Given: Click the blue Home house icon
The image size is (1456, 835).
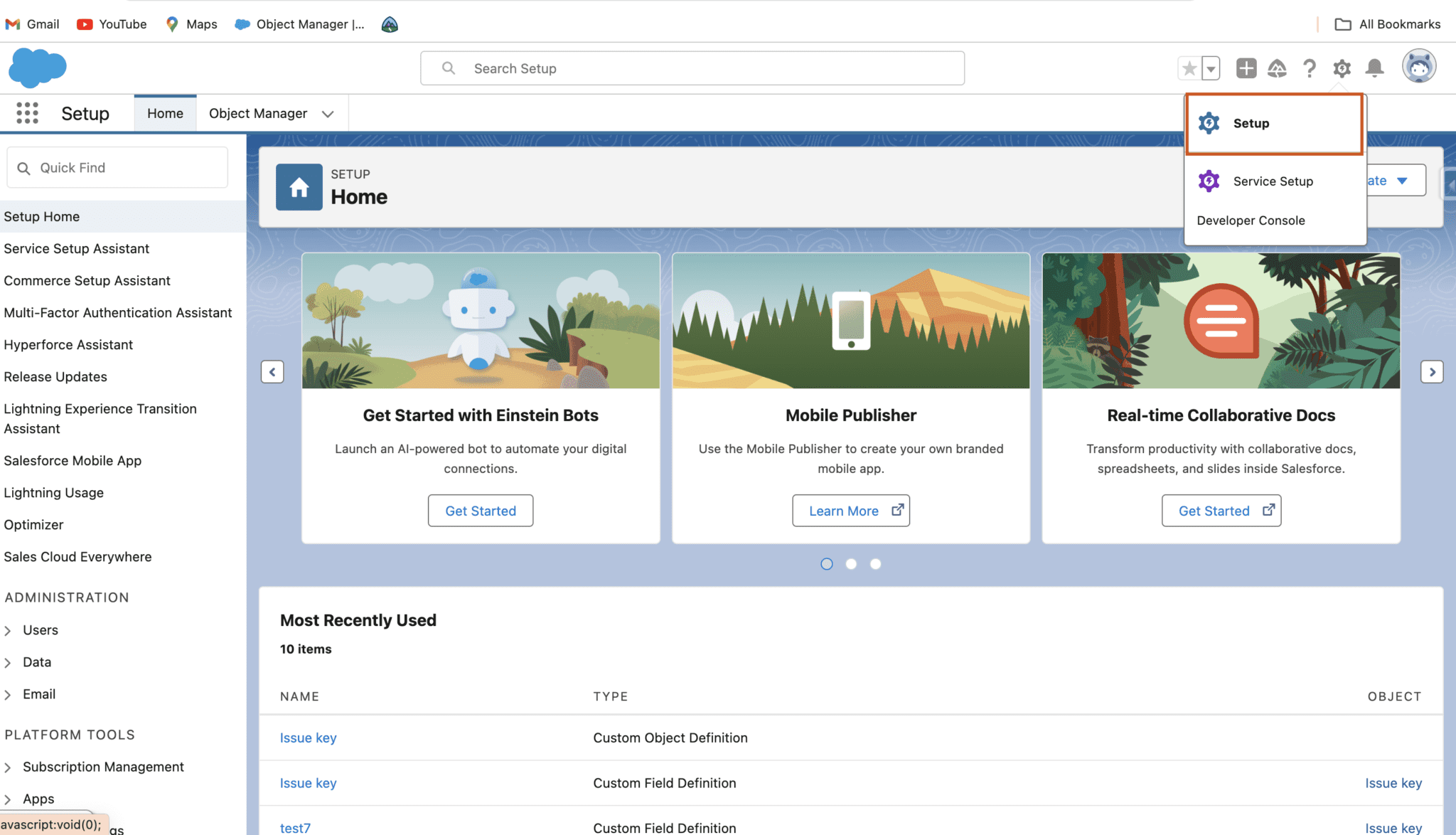Looking at the screenshot, I should [x=299, y=187].
